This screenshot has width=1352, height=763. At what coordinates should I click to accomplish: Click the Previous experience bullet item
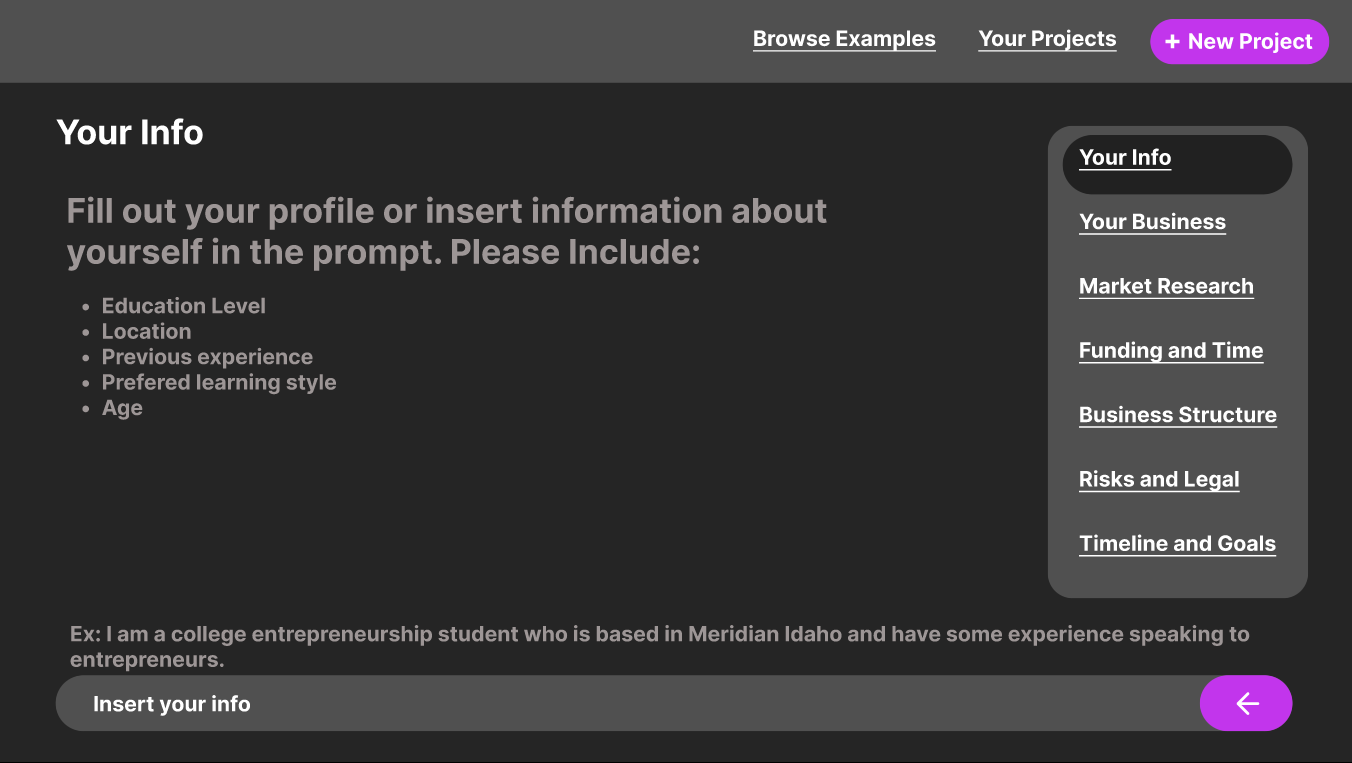[x=207, y=357]
